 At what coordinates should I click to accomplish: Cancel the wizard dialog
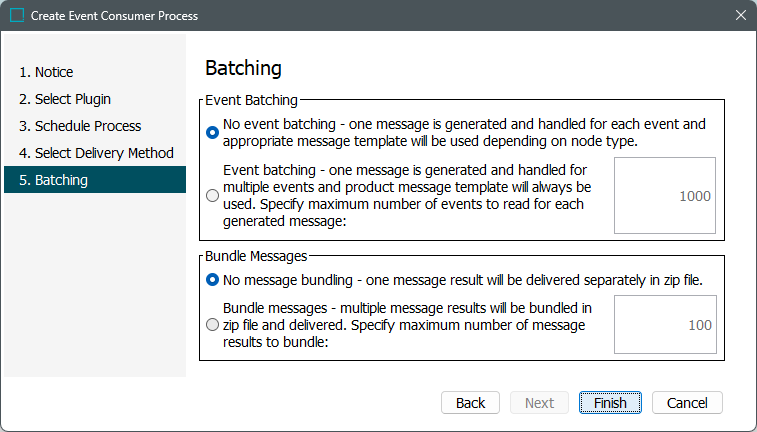687,403
